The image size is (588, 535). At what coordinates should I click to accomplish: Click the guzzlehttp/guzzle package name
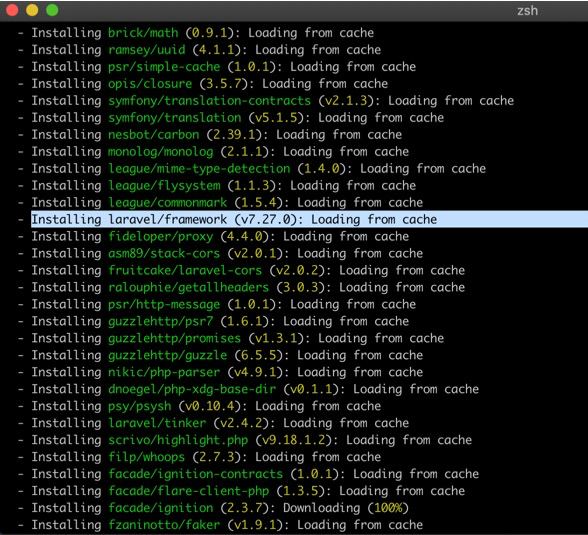click(168, 355)
